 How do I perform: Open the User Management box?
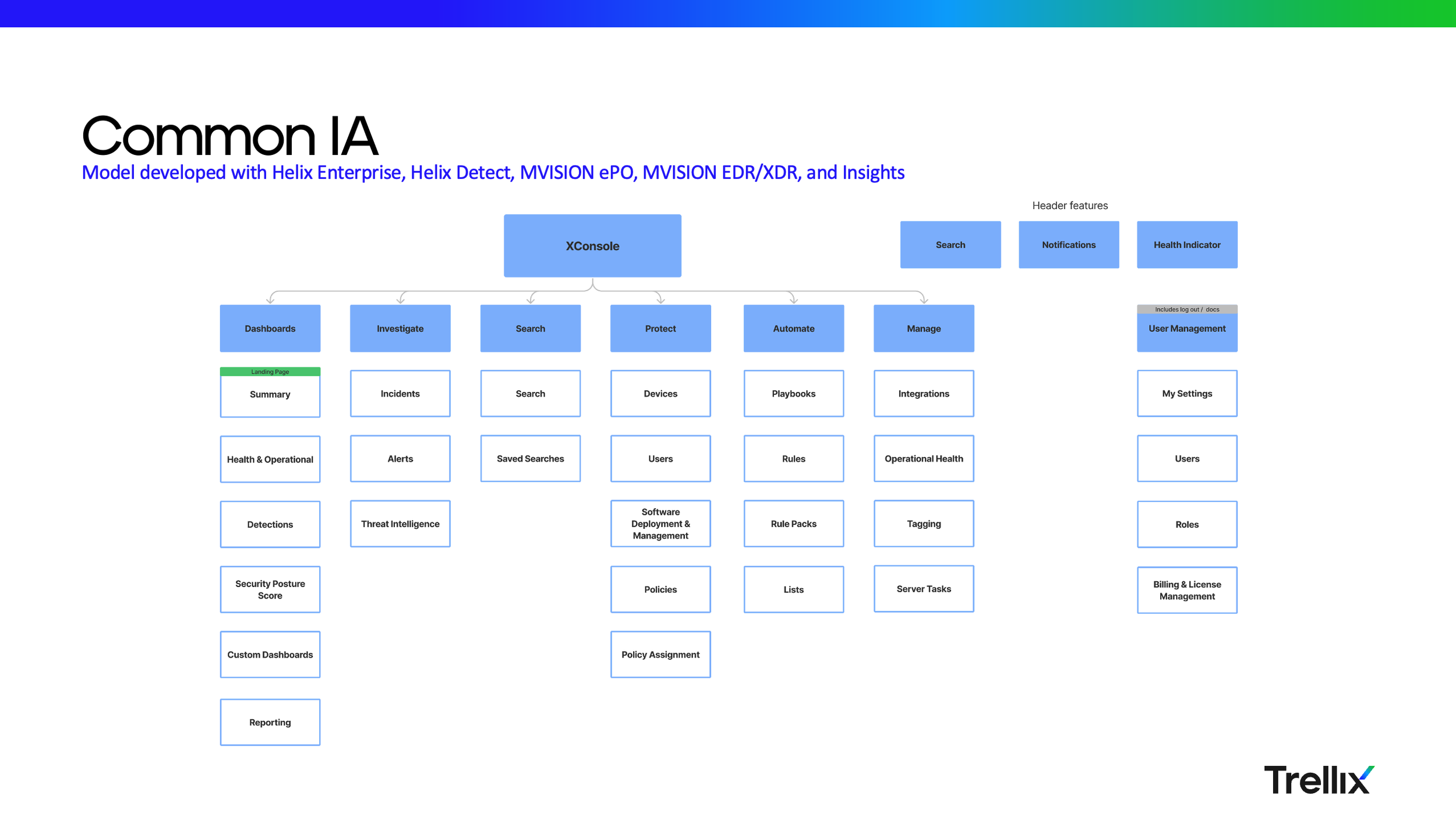pos(1186,329)
